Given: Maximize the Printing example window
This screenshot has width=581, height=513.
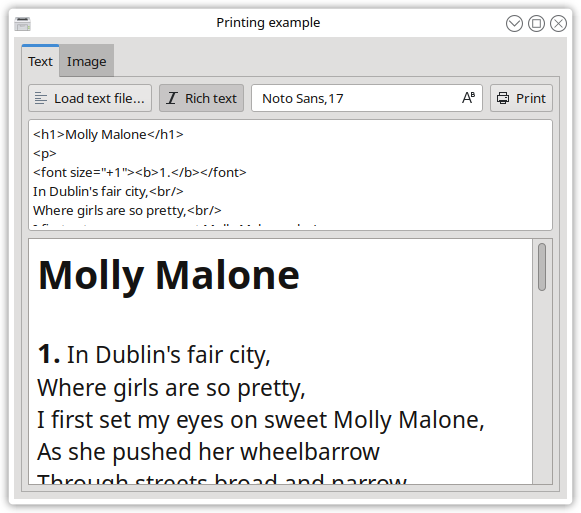Looking at the screenshot, I should click(x=536, y=24).
